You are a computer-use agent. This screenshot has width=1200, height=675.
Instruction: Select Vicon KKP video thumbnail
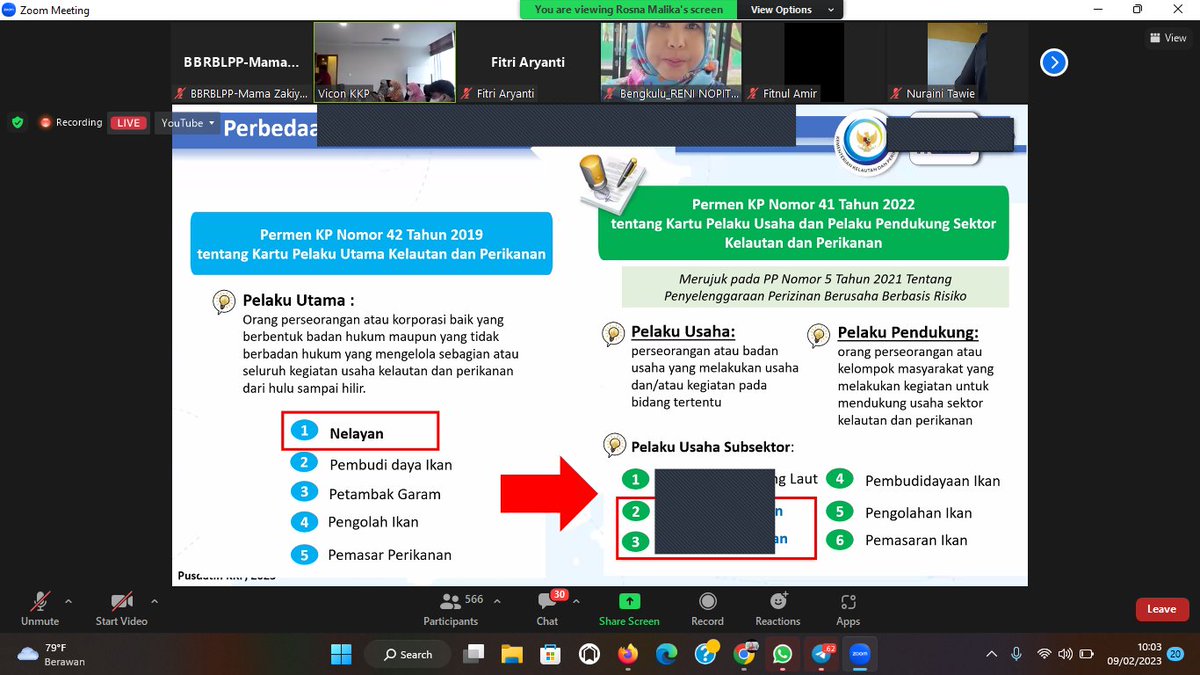click(x=385, y=62)
